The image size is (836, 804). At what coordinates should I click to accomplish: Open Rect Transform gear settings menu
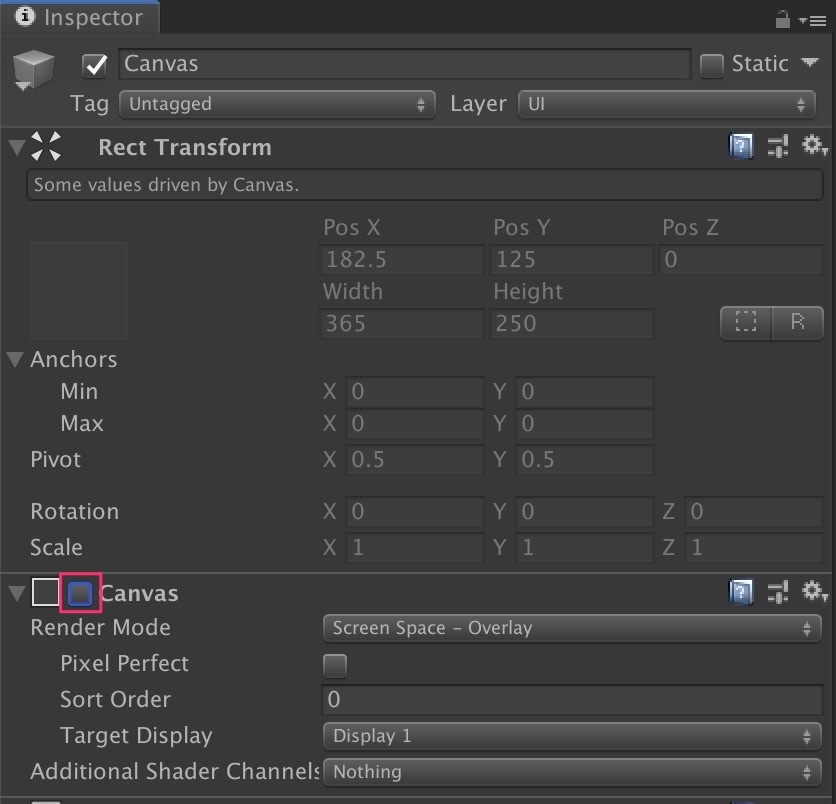814,147
